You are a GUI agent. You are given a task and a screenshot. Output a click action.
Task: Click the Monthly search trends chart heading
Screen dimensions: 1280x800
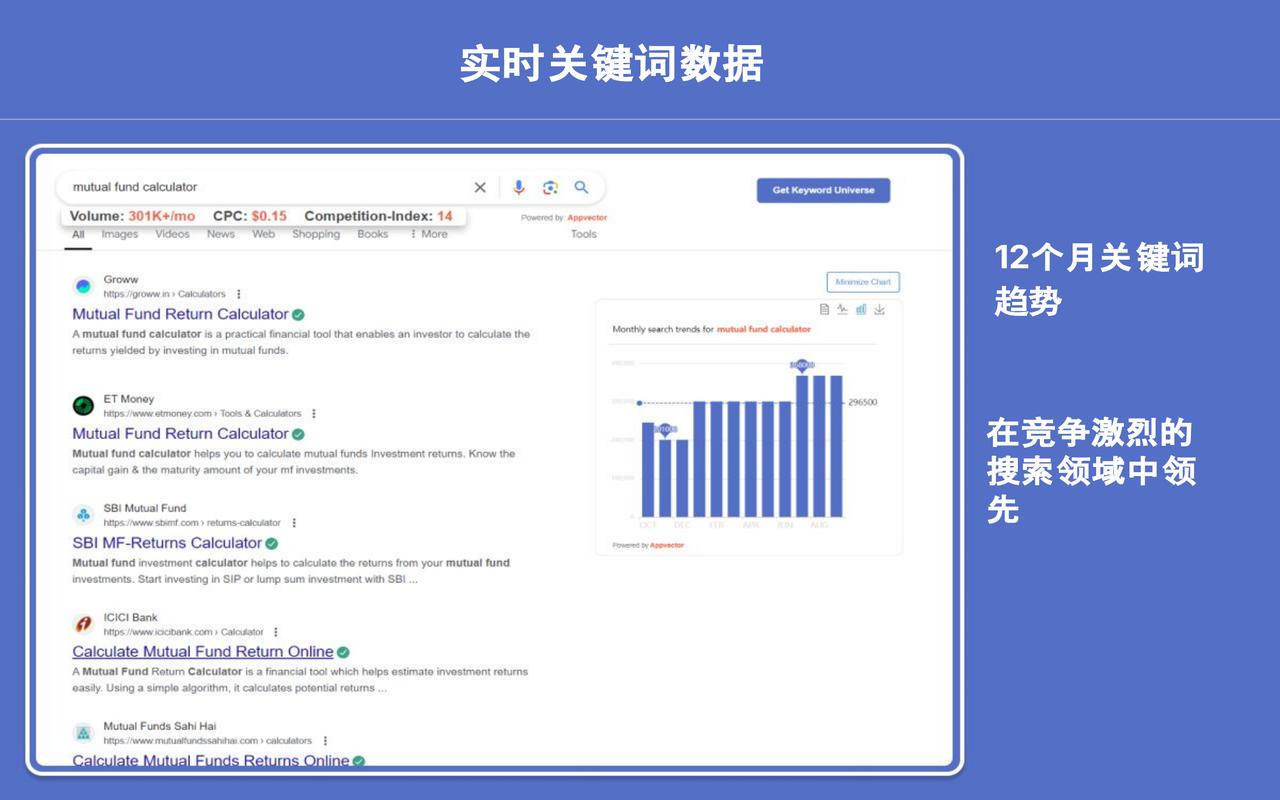pos(711,329)
